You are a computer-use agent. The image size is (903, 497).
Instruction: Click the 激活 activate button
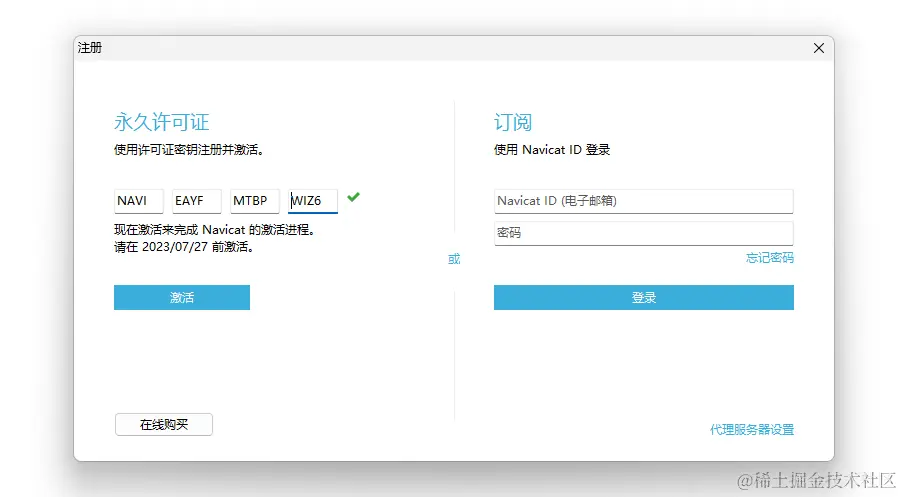[181, 297]
